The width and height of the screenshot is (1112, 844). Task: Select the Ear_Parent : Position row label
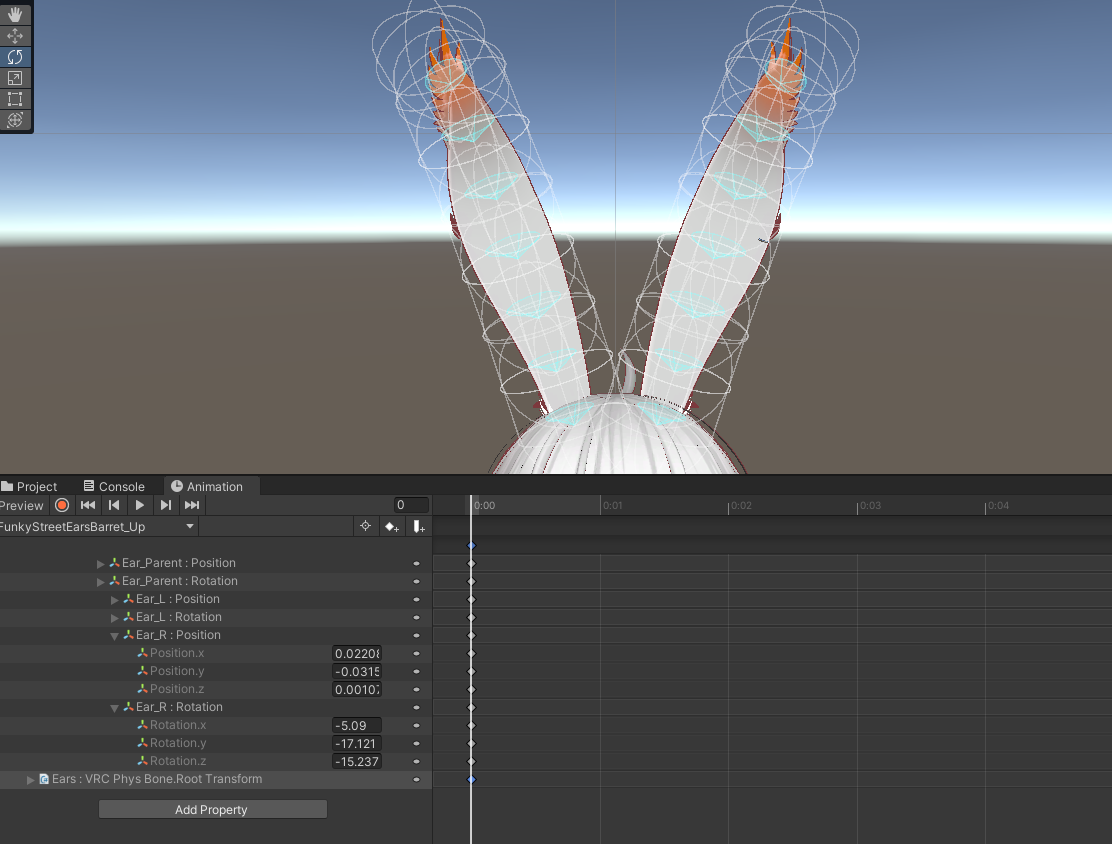pyautogui.click(x=179, y=562)
